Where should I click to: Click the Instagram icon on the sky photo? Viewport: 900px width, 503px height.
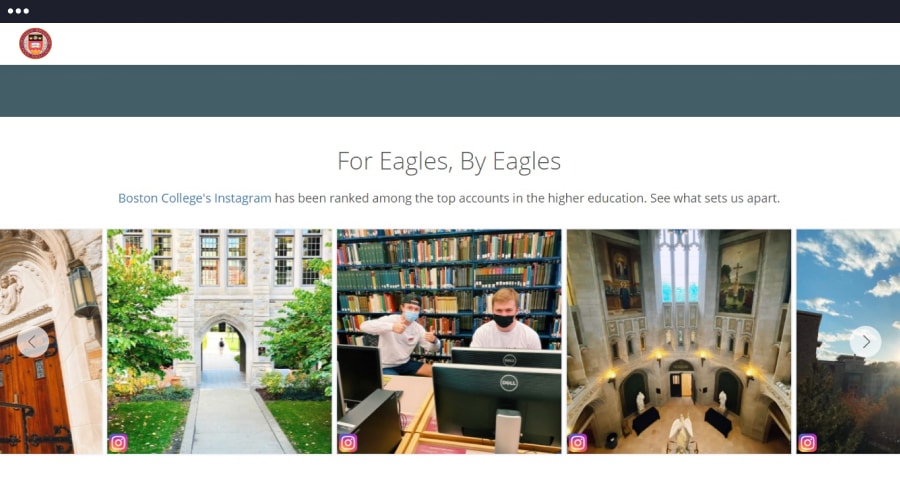(x=807, y=443)
